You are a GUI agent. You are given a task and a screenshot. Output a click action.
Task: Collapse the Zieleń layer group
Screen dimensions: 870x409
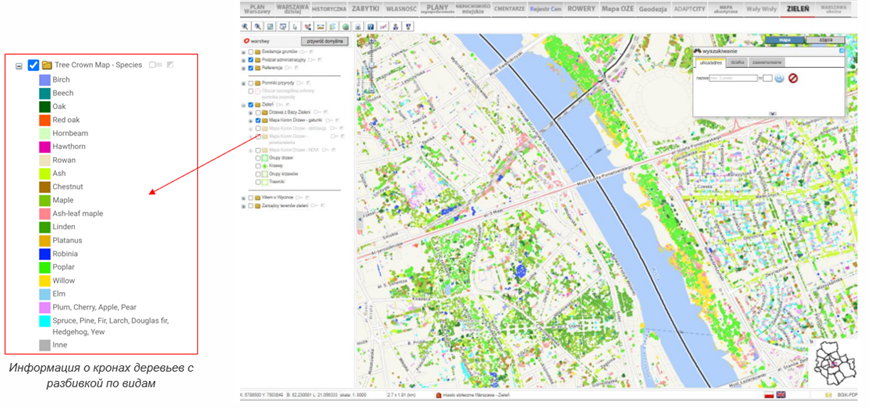pyautogui.click(x=243, y=103)
